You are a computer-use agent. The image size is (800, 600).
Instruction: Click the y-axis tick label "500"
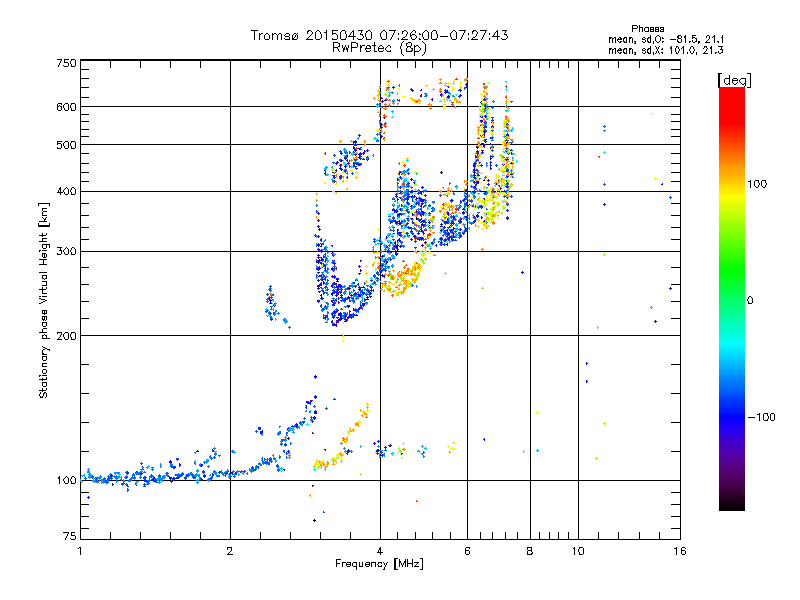point(67,145)
